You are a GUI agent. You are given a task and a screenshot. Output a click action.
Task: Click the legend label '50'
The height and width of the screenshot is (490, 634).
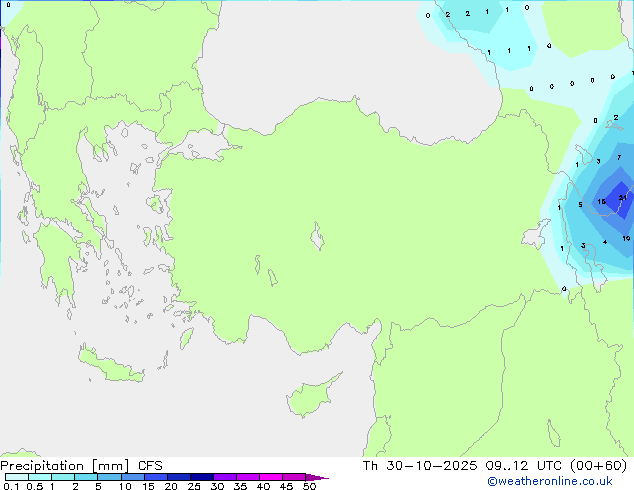pos(309,486)
